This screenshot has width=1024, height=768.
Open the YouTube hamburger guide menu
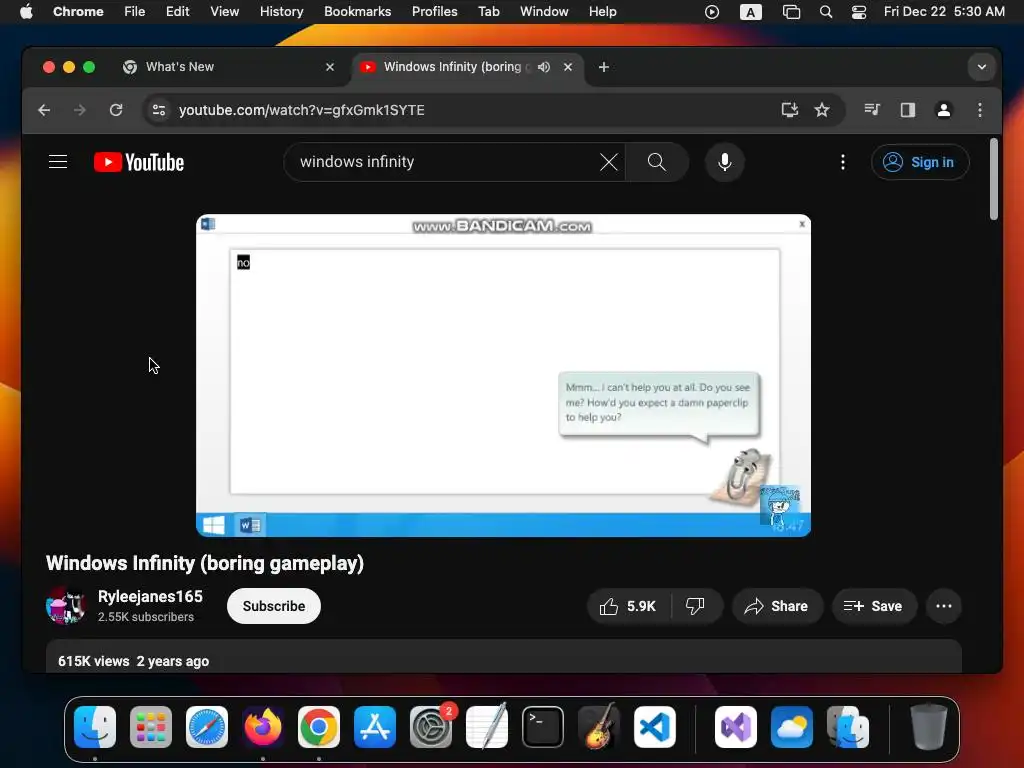point(58,162)
